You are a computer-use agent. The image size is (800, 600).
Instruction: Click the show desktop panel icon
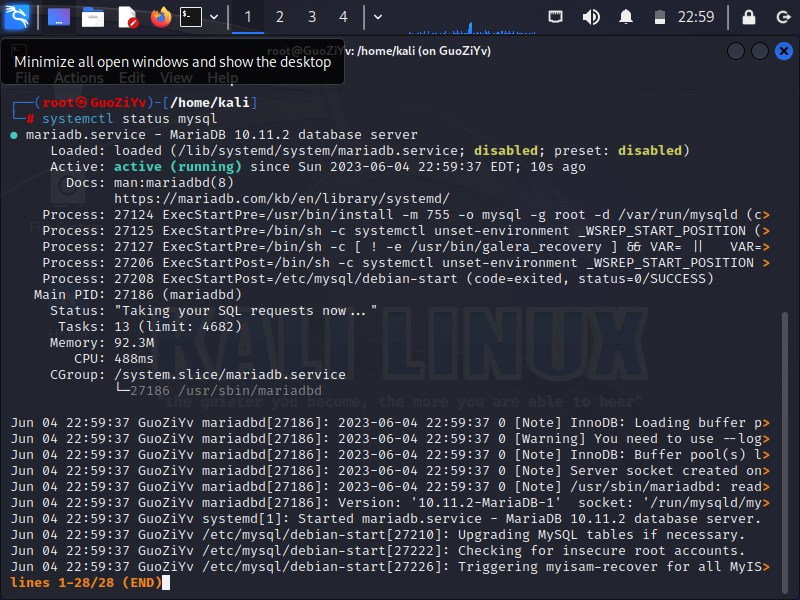tap(59, 17)
